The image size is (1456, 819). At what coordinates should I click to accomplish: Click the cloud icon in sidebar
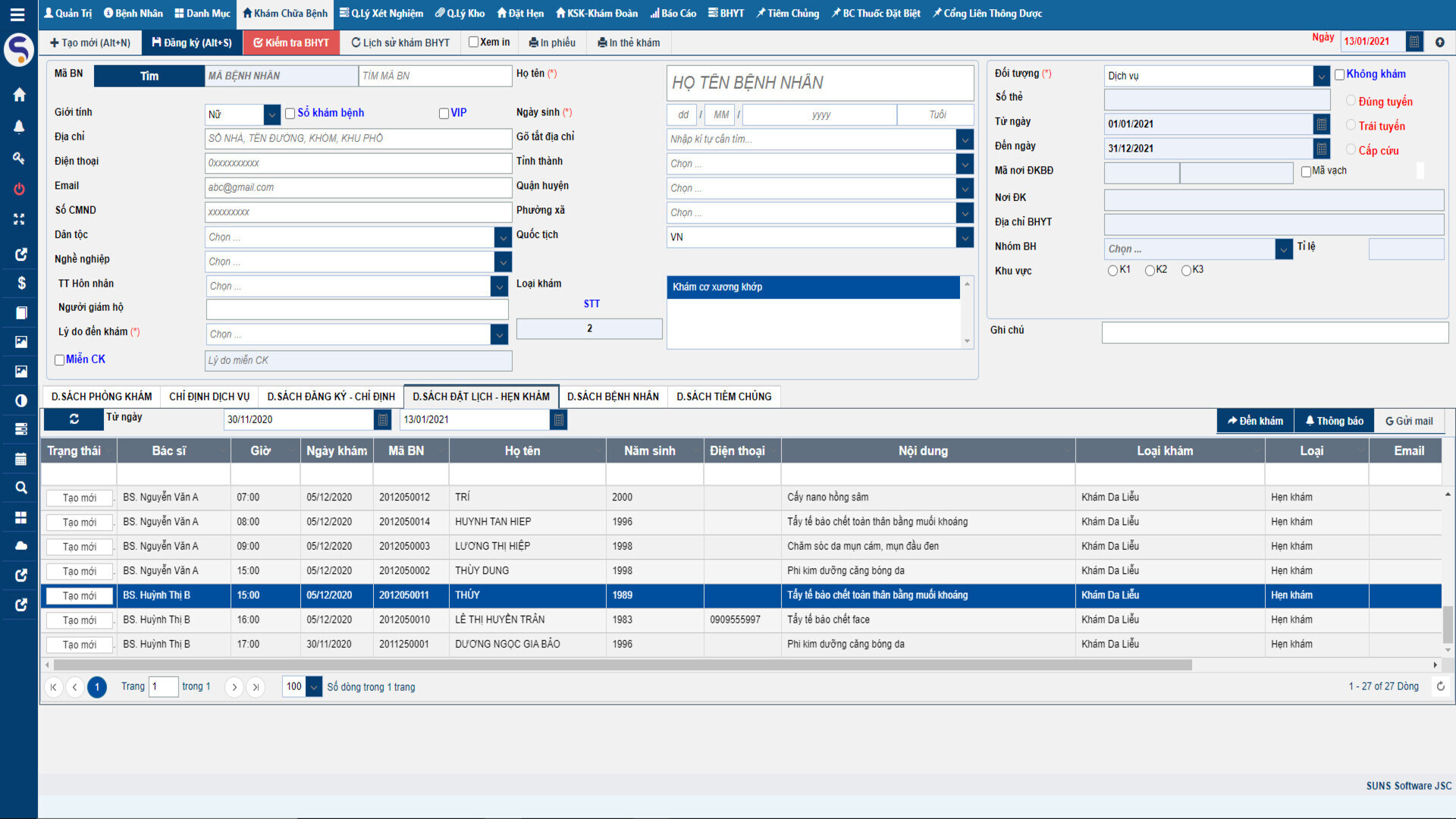pos(21,545)
